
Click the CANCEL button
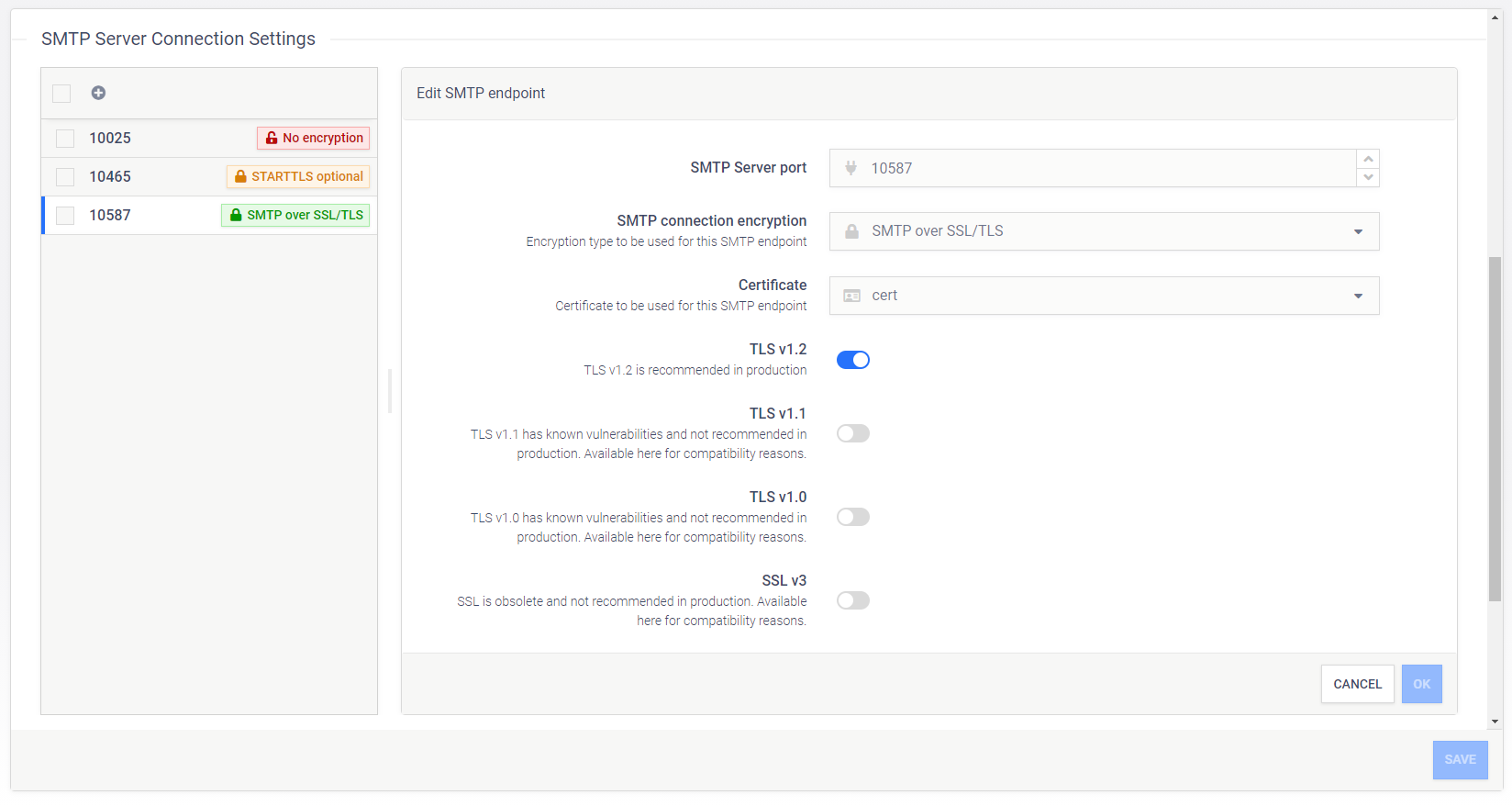[1358, 684]
